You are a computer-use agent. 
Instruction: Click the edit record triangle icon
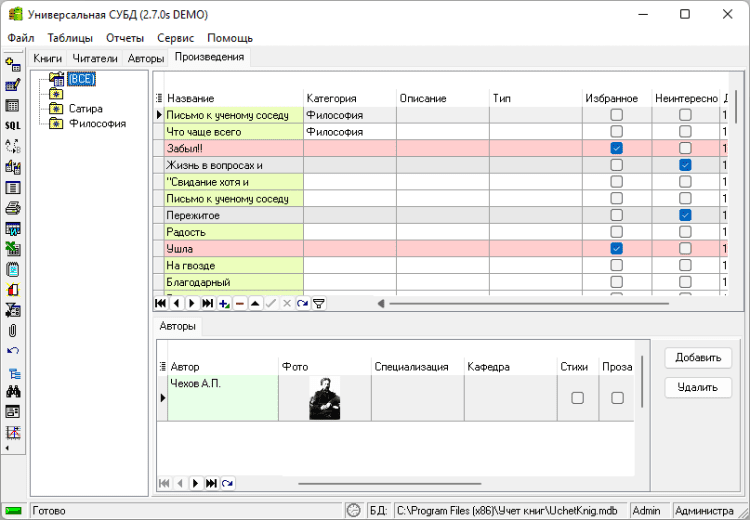click(x=255, y=303)
